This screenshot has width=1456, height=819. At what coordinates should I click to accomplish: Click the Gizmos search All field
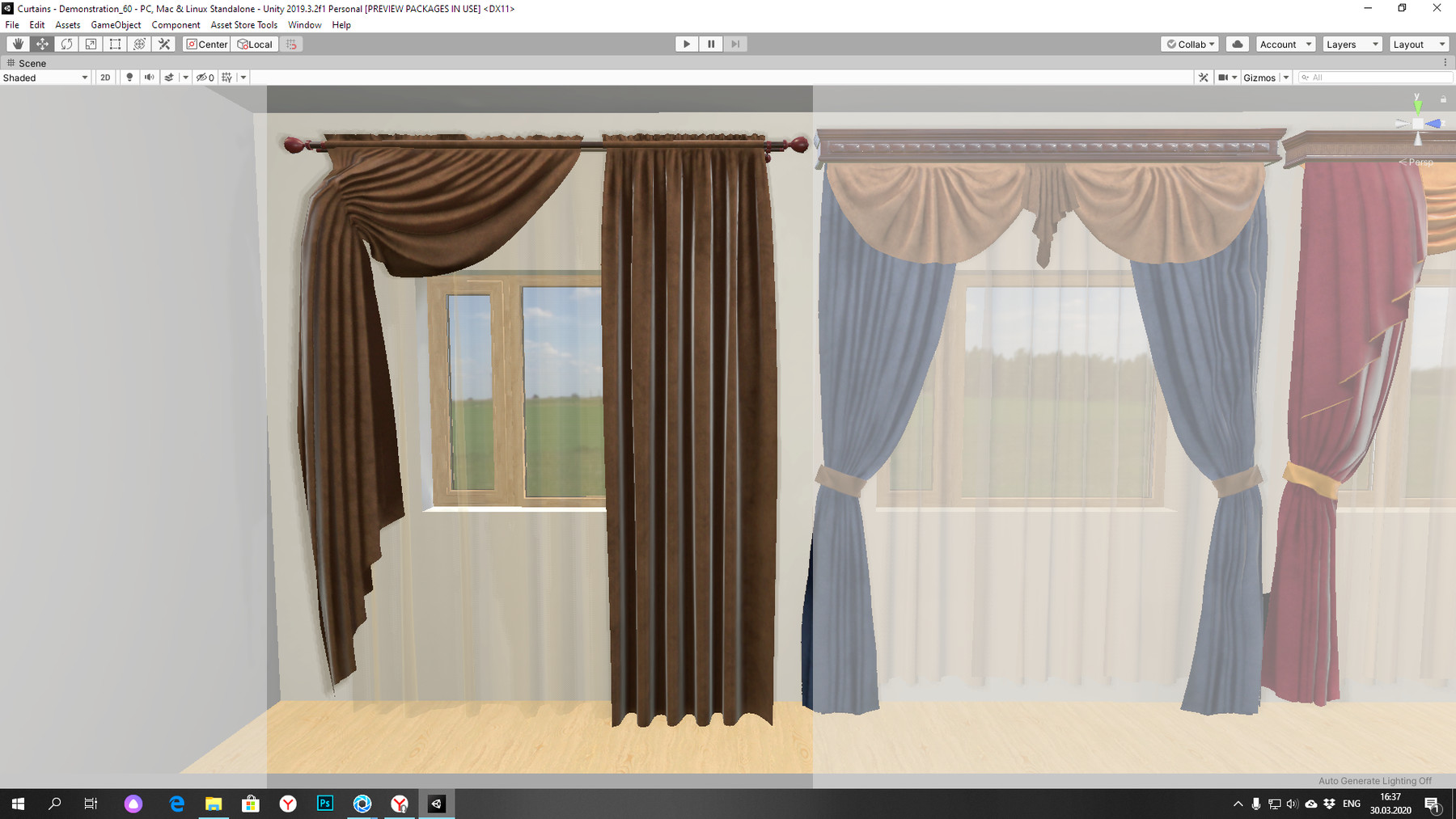[x=1375, y=77]
